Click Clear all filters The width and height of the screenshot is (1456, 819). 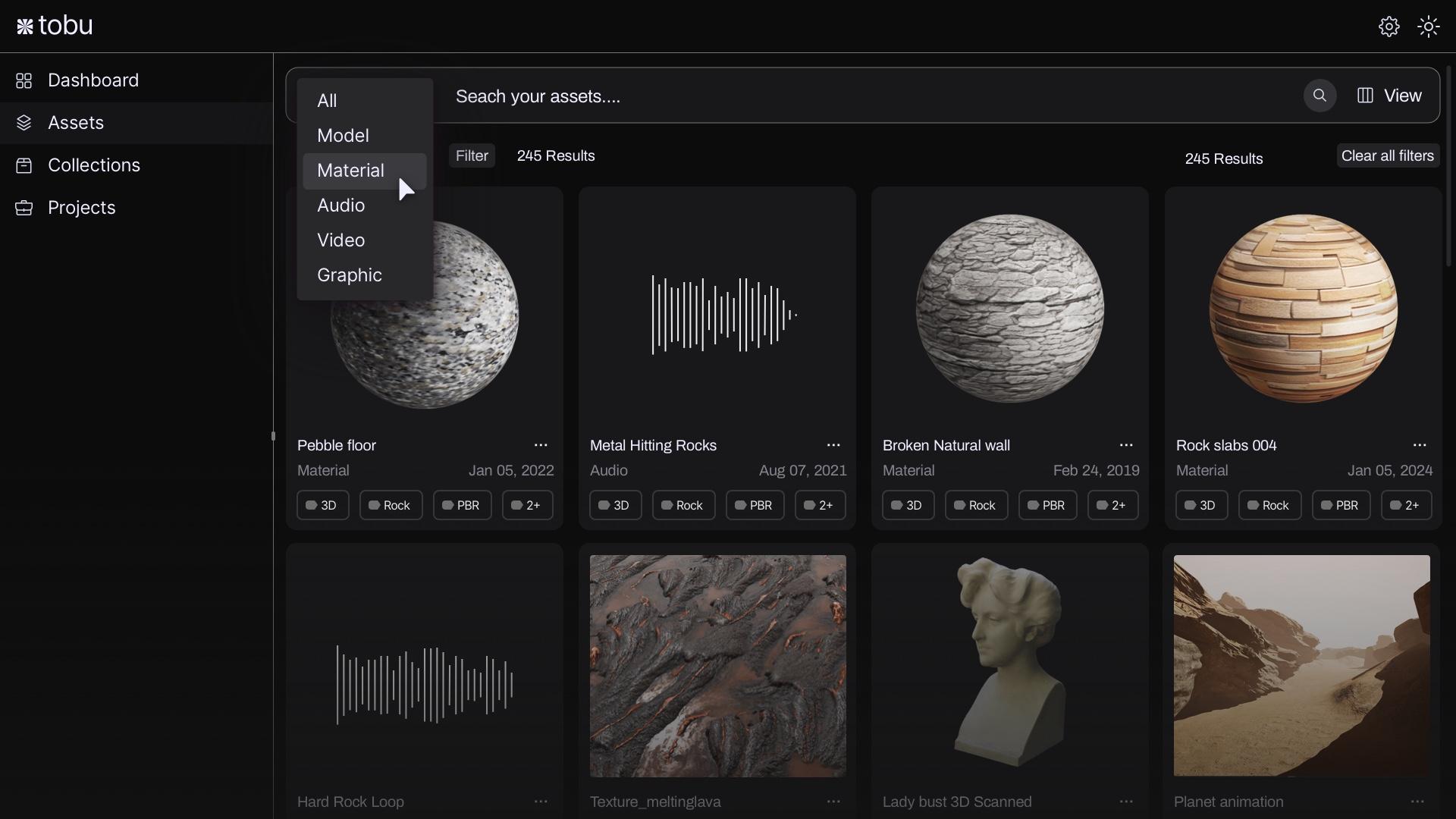[1388, 155]
